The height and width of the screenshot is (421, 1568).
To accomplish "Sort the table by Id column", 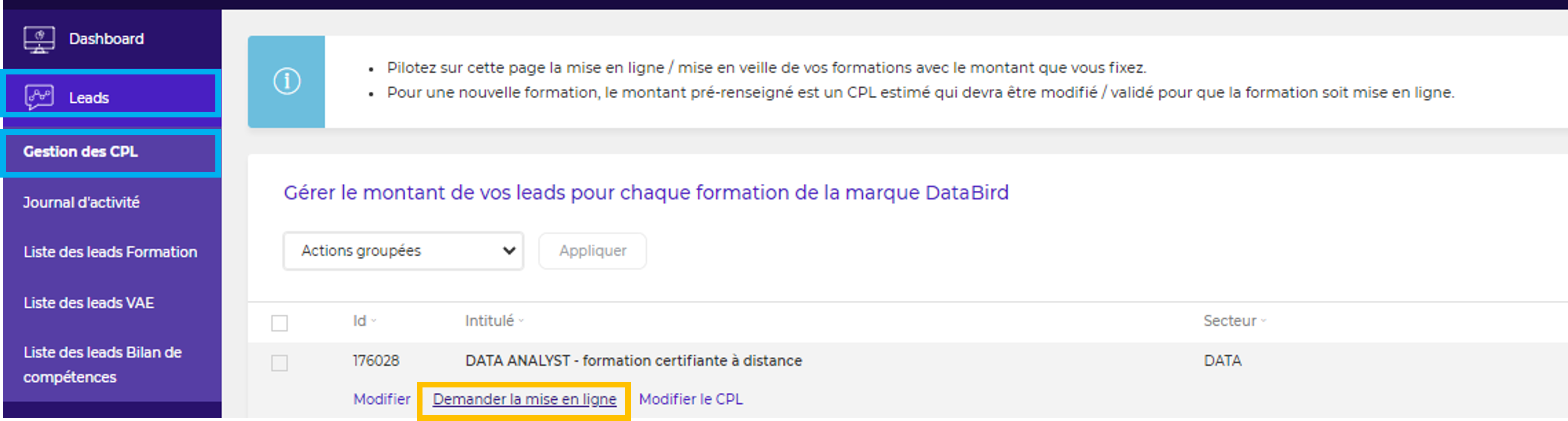I will coord(361,321).
